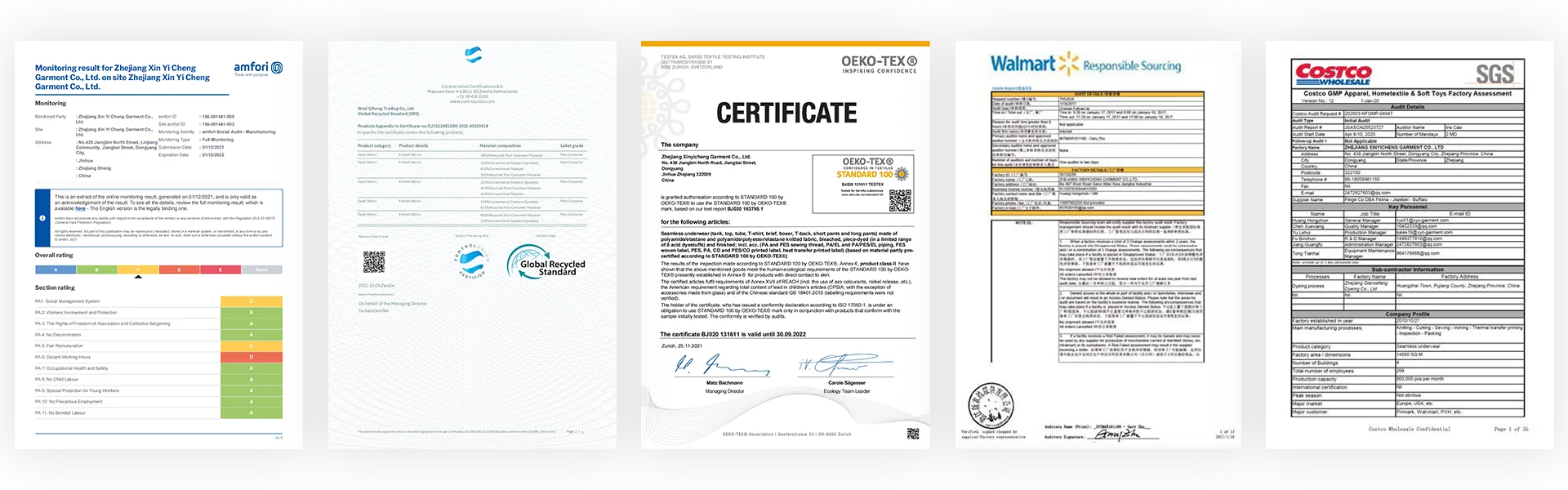Click the info icon in amfori notice box
Viewport: 1568px width, 490px height.
42,218
